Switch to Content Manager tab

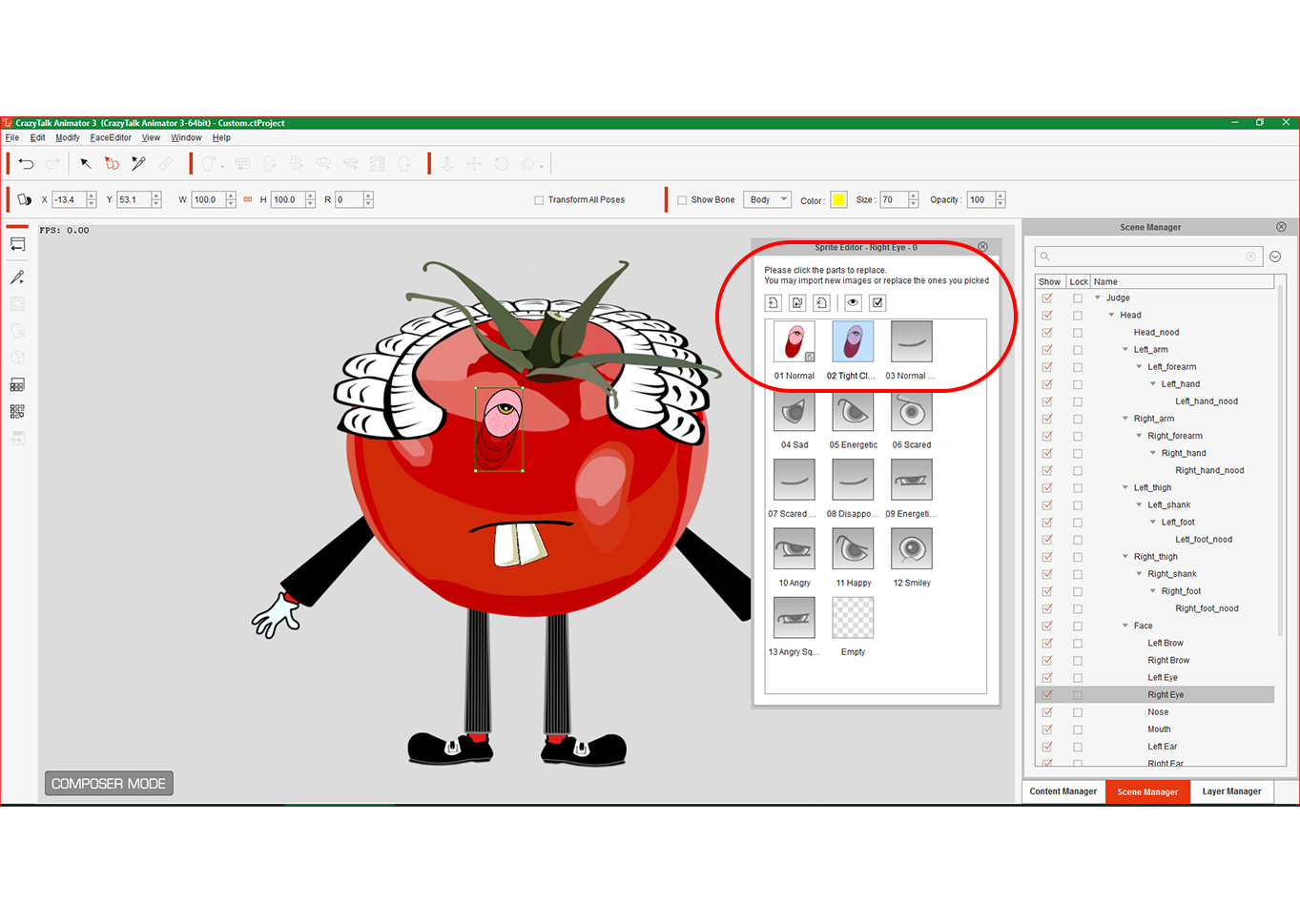click(1063, 791)
